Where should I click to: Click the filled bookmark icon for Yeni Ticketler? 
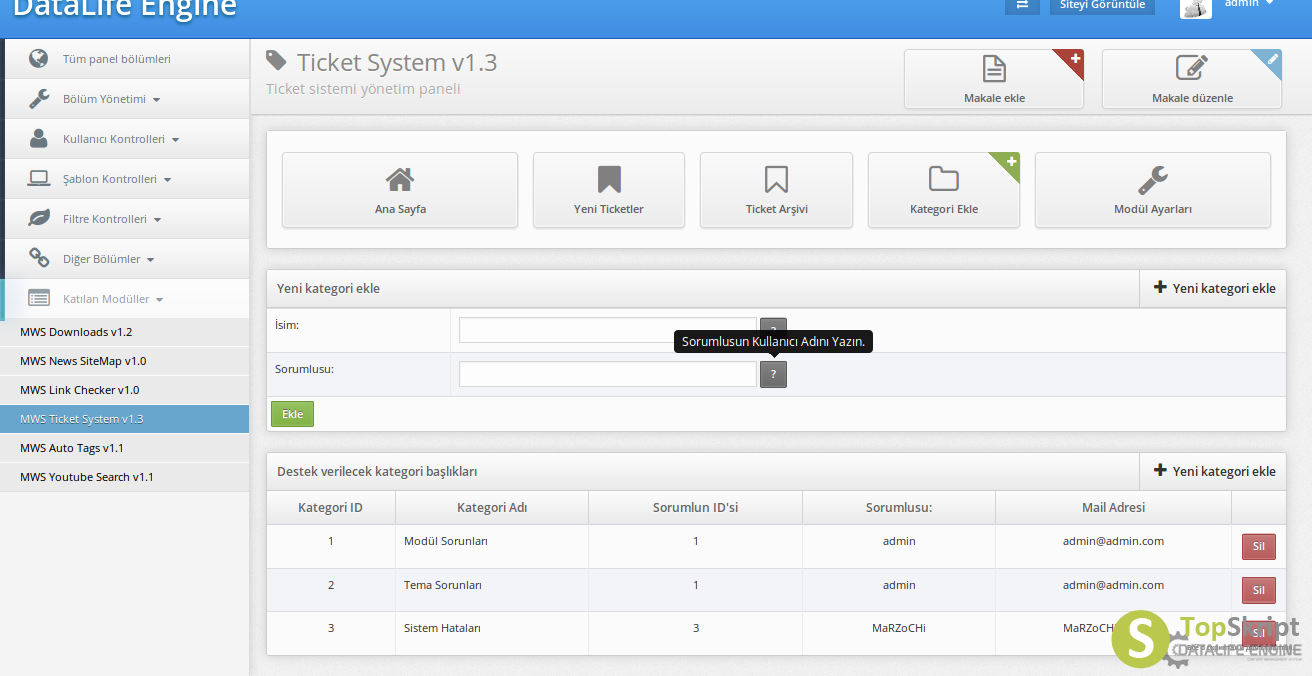coord(609,179)
